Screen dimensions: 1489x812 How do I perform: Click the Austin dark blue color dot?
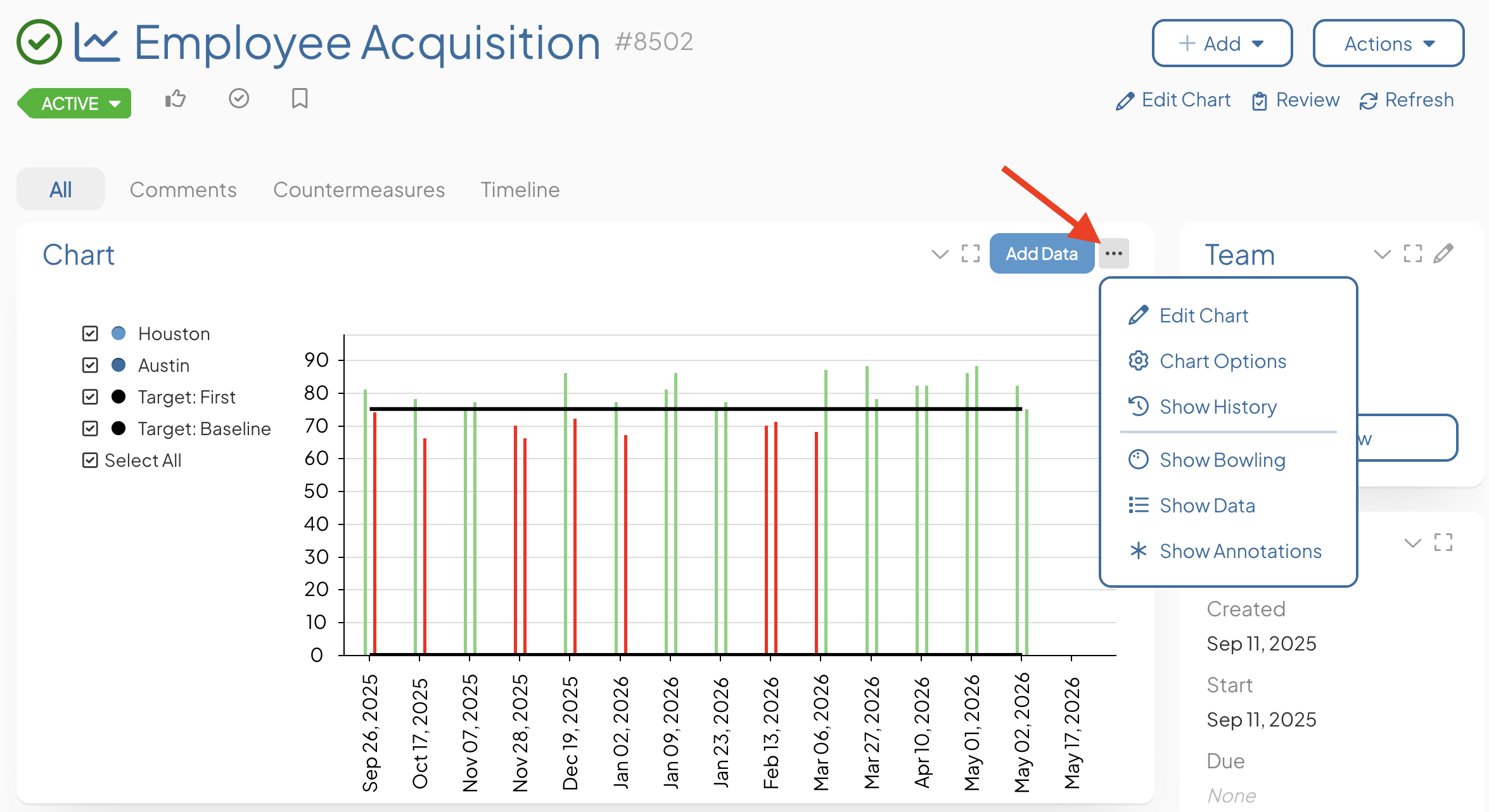(118, 365)
